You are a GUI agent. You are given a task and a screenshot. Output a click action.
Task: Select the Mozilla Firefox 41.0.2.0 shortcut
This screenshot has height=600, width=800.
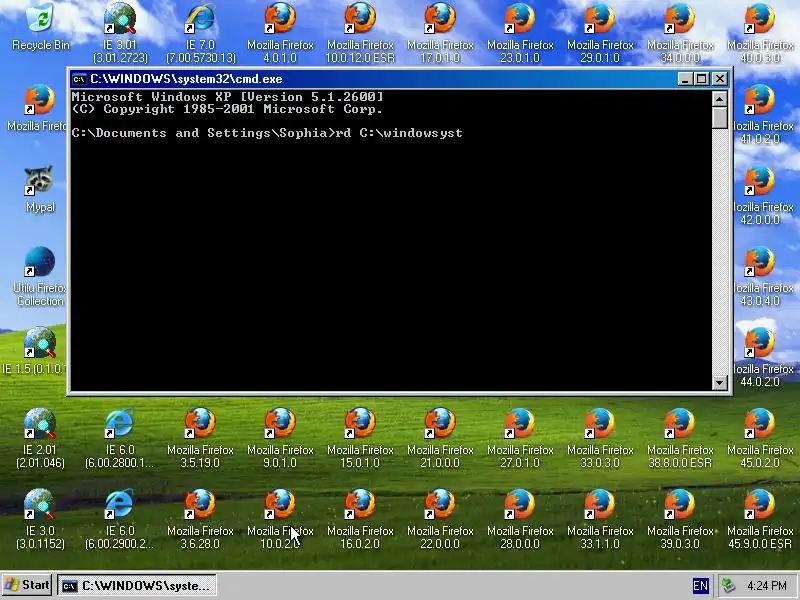(760, 114)
